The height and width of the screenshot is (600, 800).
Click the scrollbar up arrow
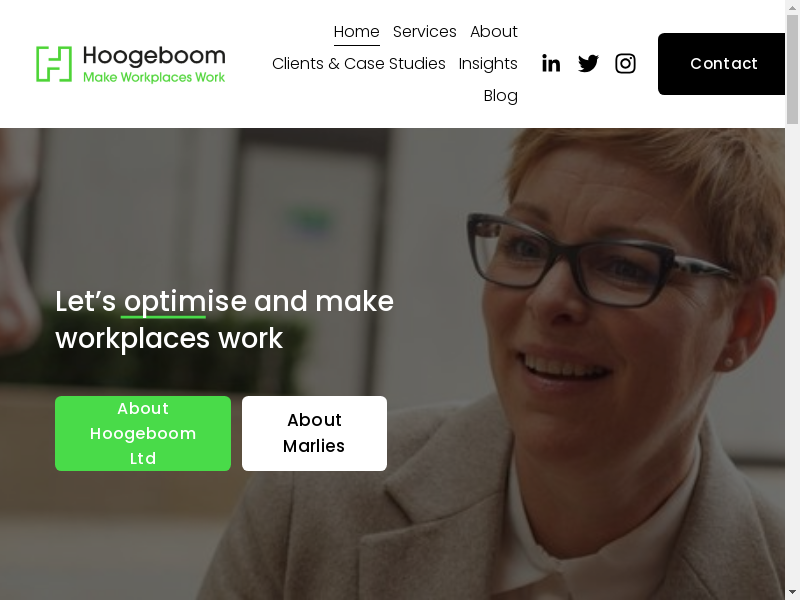point(792,6)
